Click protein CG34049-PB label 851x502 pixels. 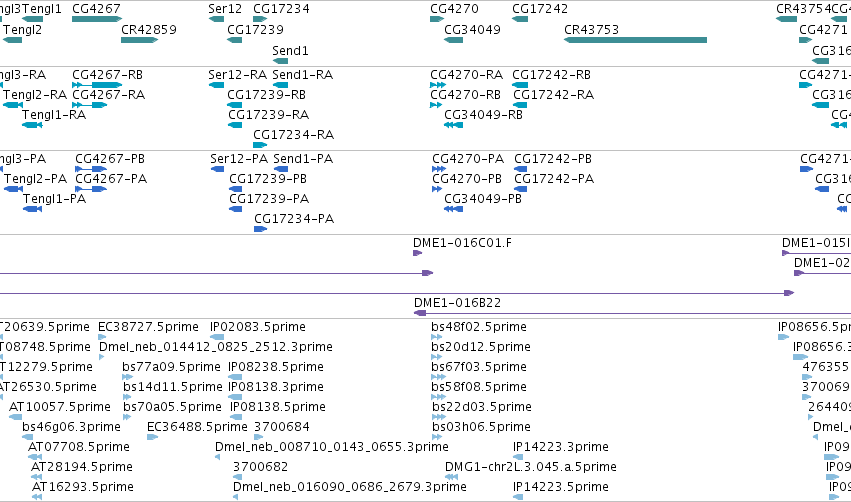tap(483, 199)
